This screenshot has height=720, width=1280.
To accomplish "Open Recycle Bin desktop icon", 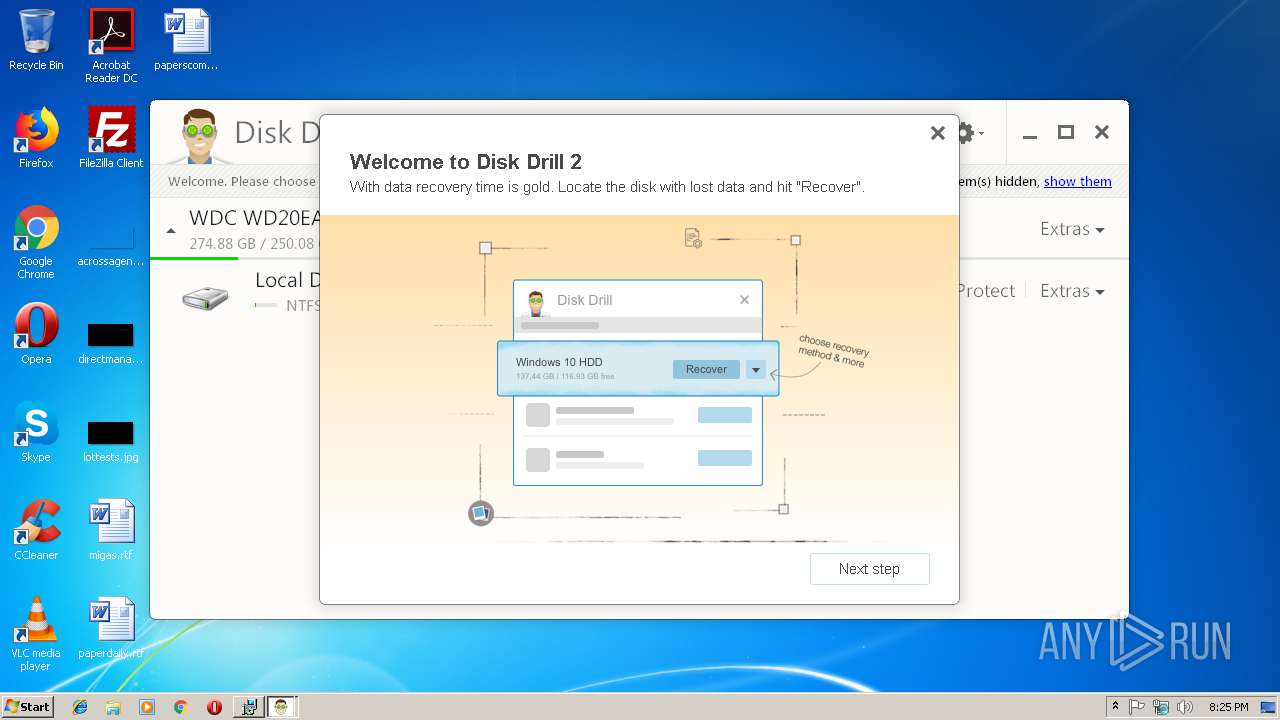I will click(36, 41).
